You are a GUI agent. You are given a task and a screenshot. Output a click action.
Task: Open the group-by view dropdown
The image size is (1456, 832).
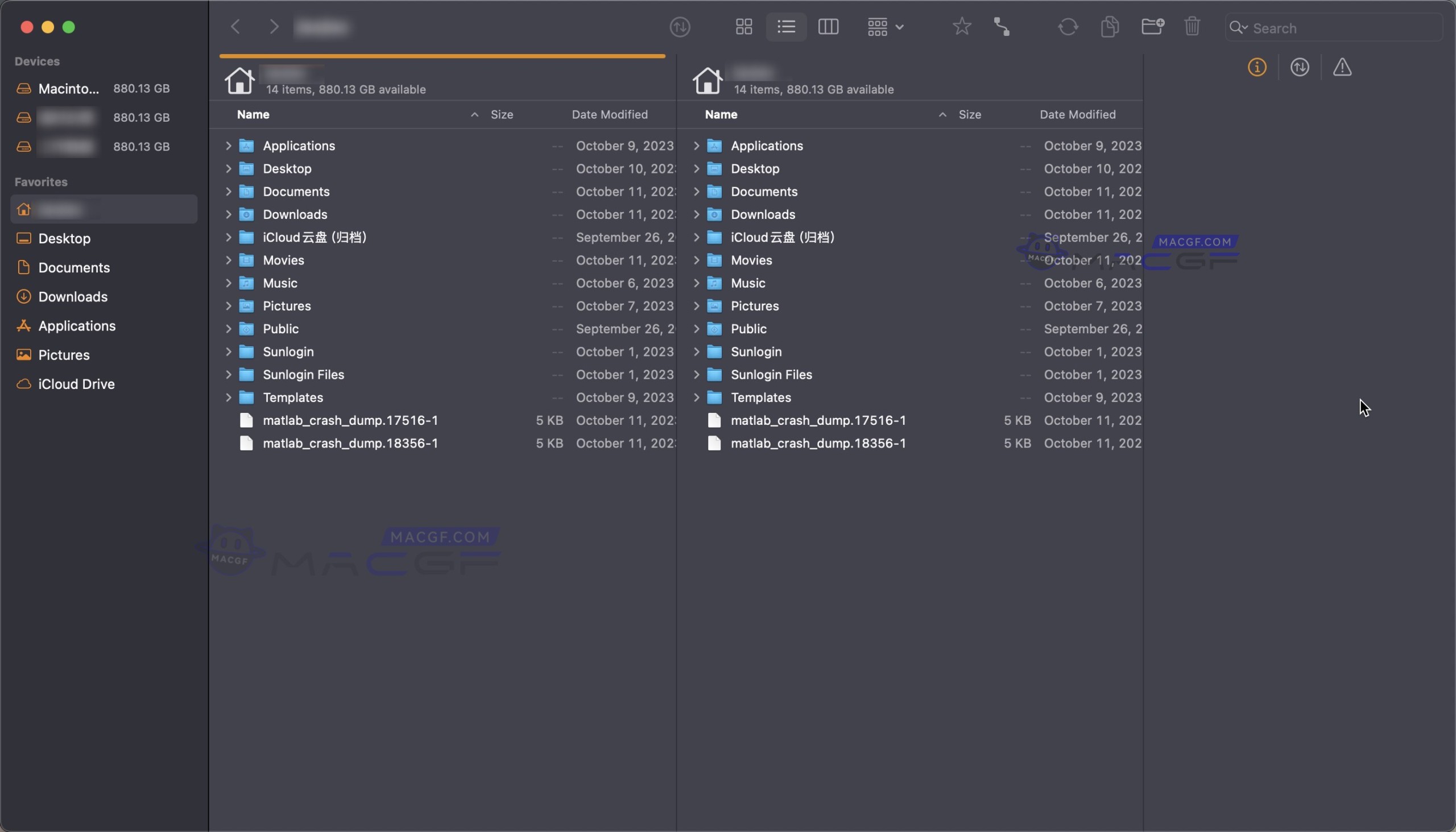coord(884,27)
